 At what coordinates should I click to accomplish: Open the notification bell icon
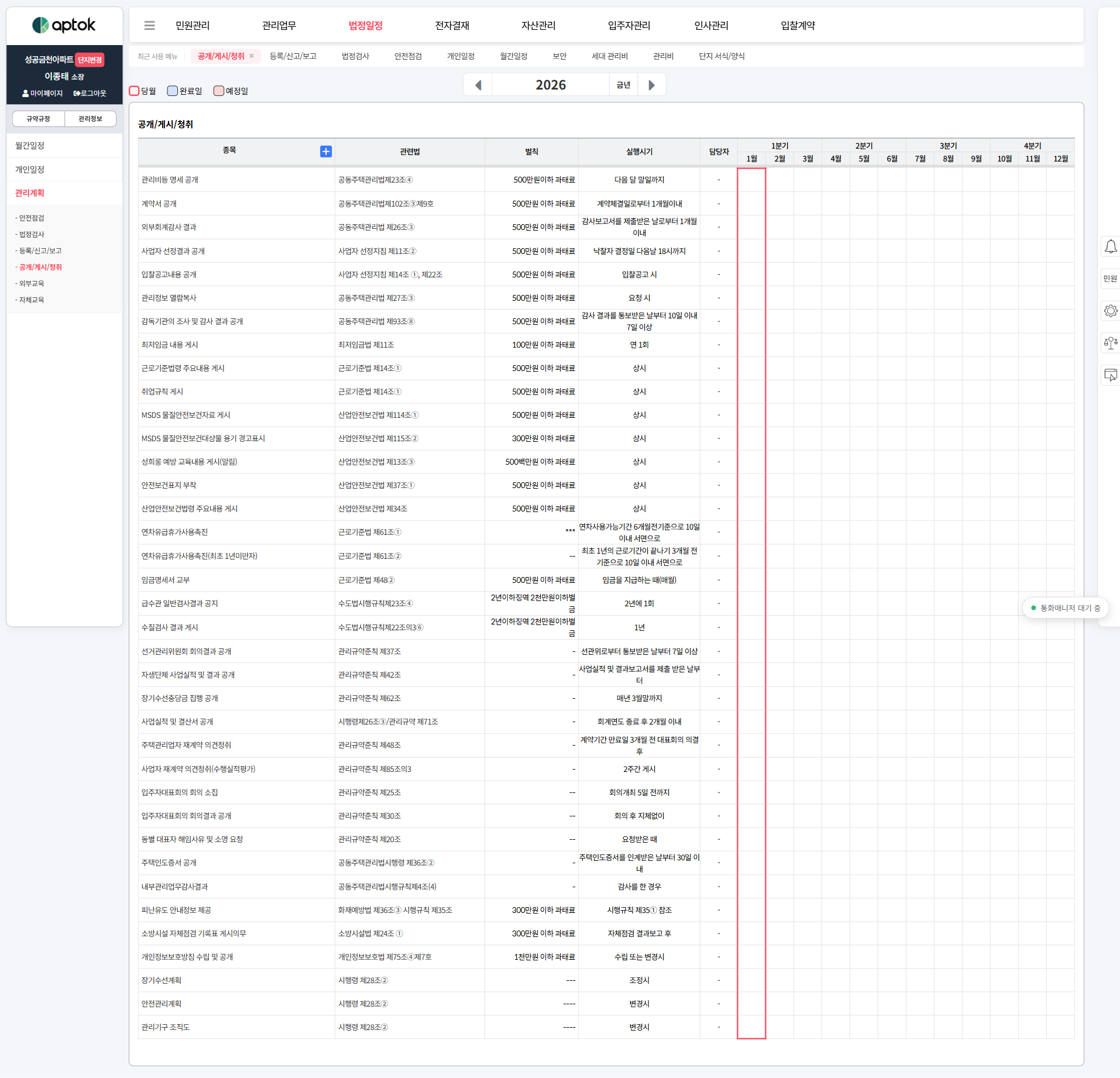click(1110, 246)
